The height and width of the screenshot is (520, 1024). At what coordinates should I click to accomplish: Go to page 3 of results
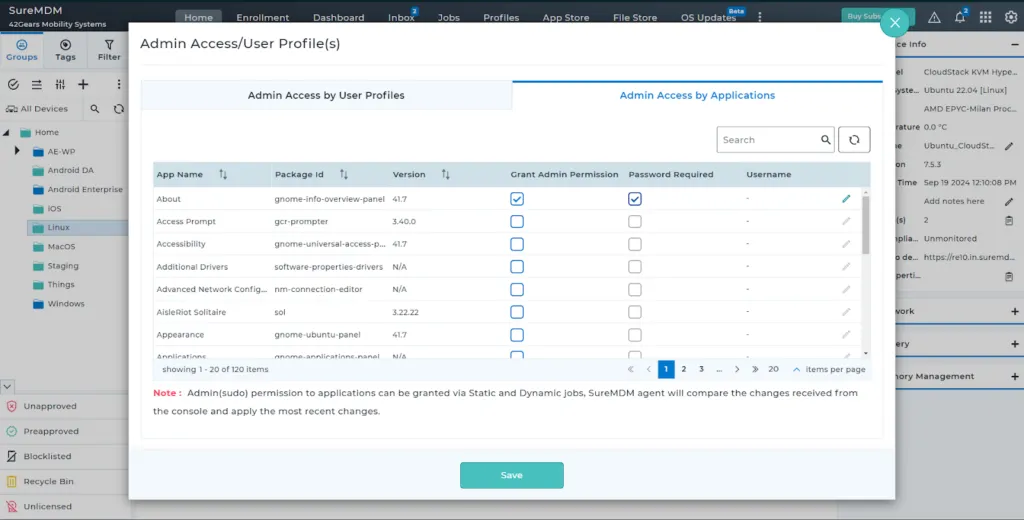[701, 369]
